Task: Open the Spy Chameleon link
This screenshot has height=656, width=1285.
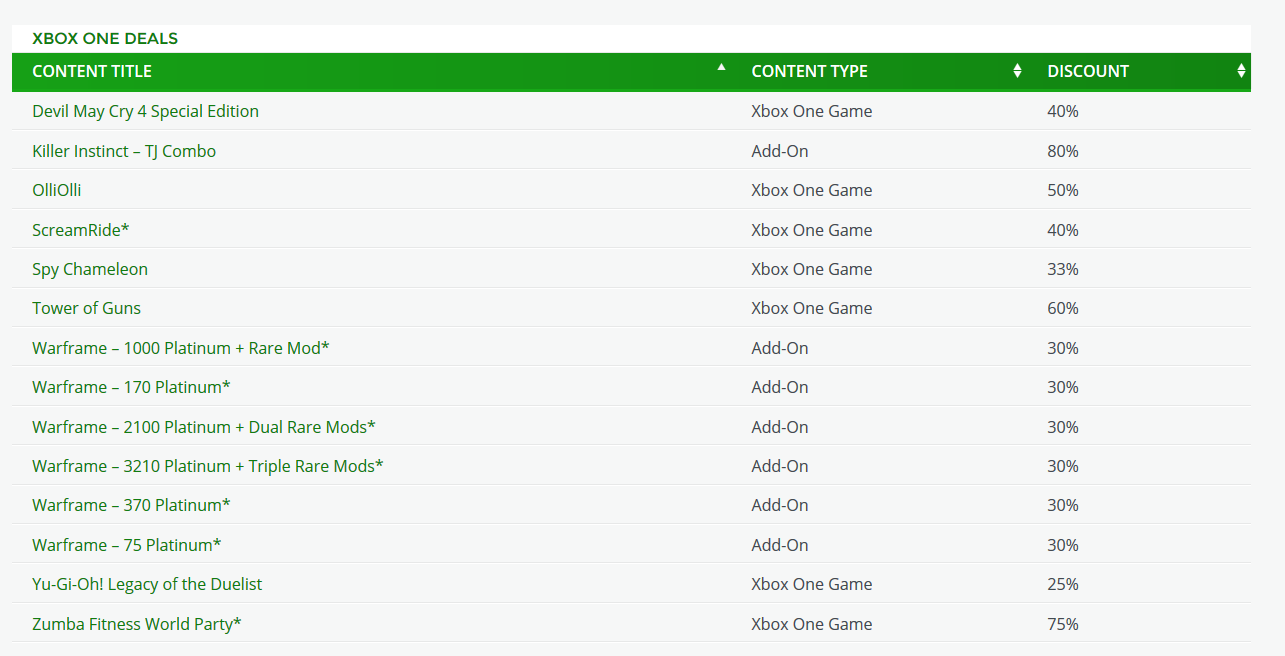Action: [90, 269]
